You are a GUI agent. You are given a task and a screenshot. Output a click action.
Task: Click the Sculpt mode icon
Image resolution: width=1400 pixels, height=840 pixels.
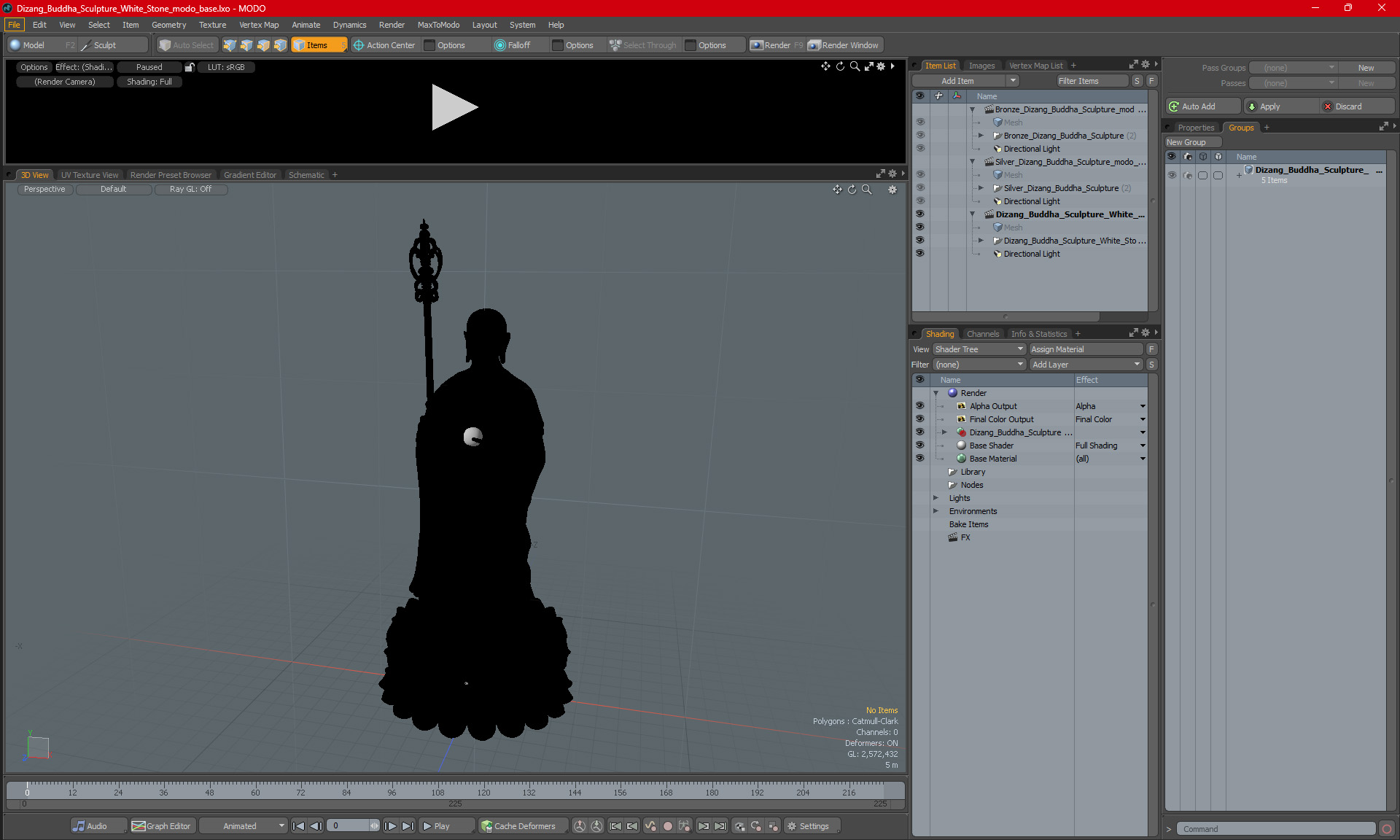click(x=86, y=45)
